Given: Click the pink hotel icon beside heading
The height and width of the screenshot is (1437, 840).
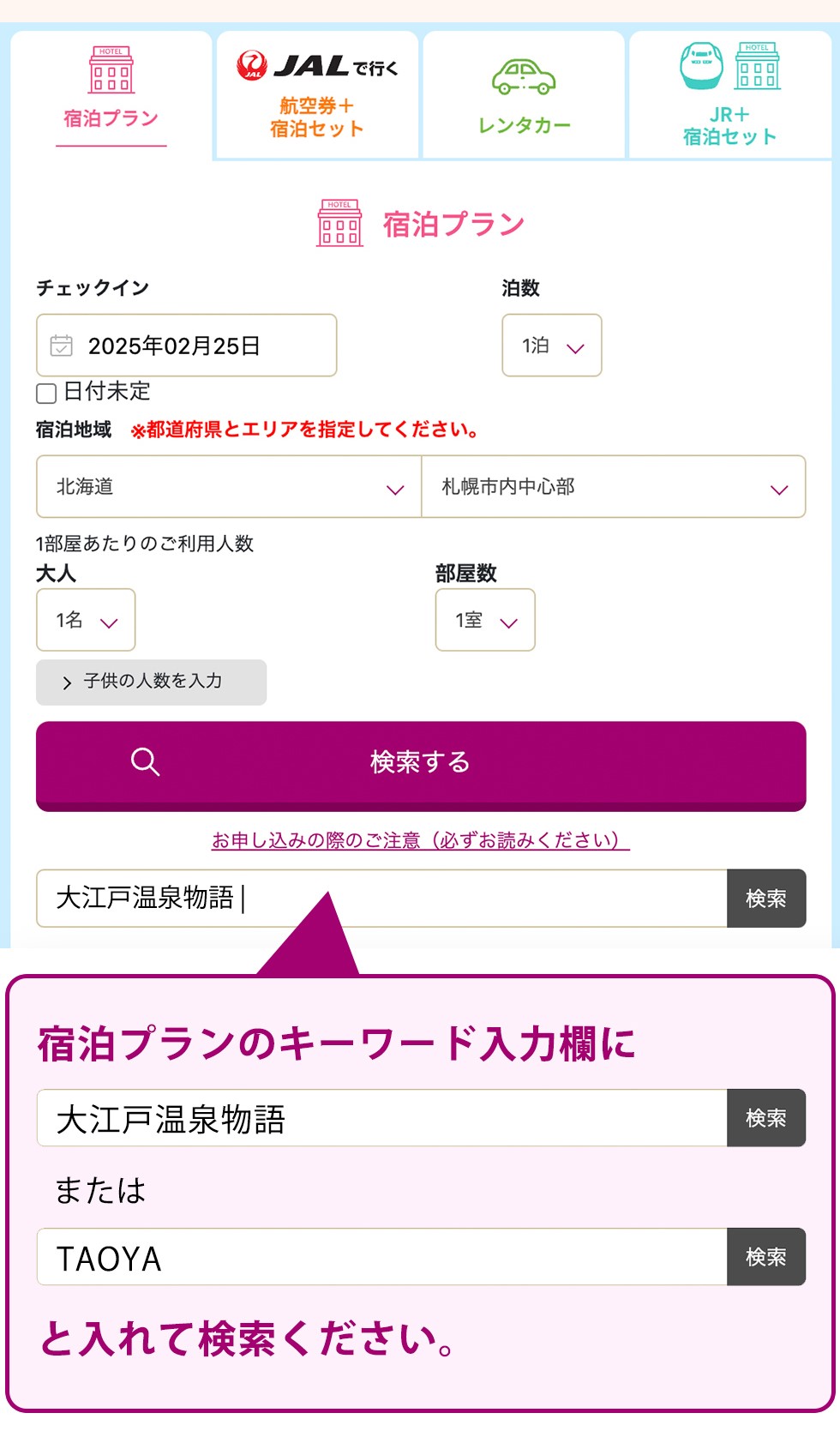Looking at the screenshot, I should [x=339, y=224].
